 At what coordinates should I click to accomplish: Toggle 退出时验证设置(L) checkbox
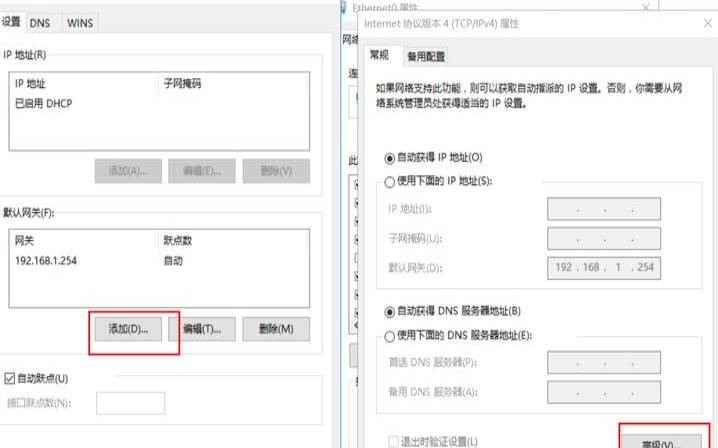tap(393, 441)
